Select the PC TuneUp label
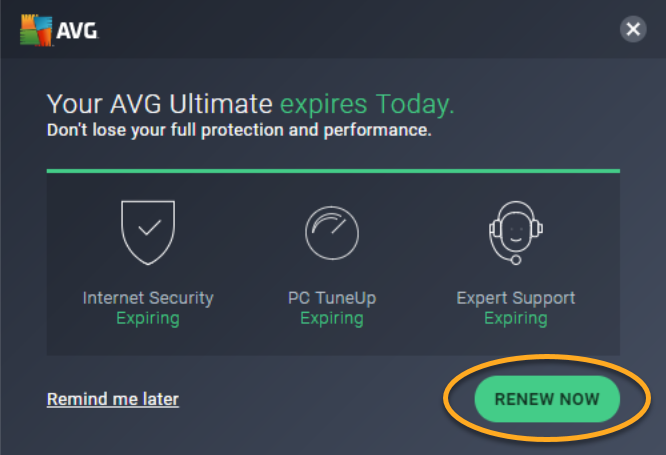The image size is (666, 455). coord(332,298)
